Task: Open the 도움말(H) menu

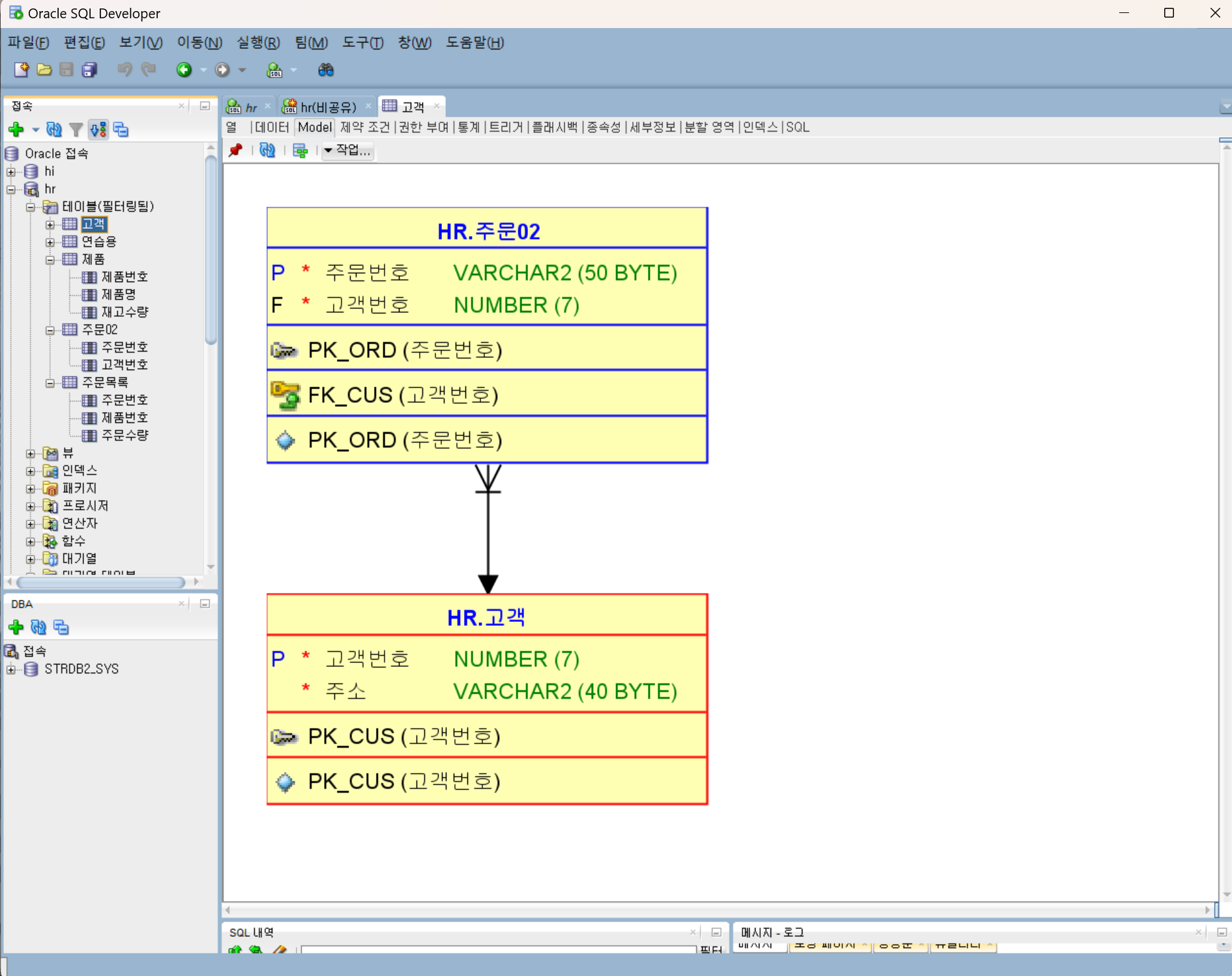Action: [x=475, y=42]
